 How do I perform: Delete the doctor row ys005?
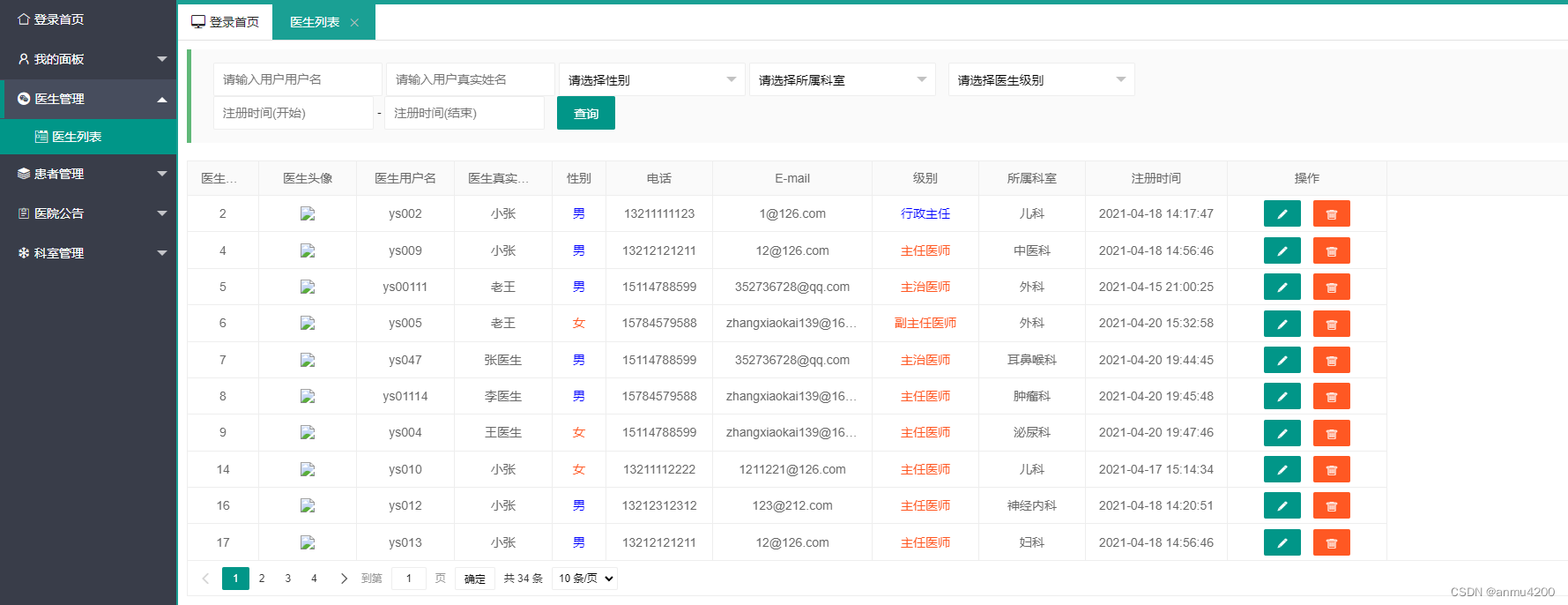(1331, 324)
